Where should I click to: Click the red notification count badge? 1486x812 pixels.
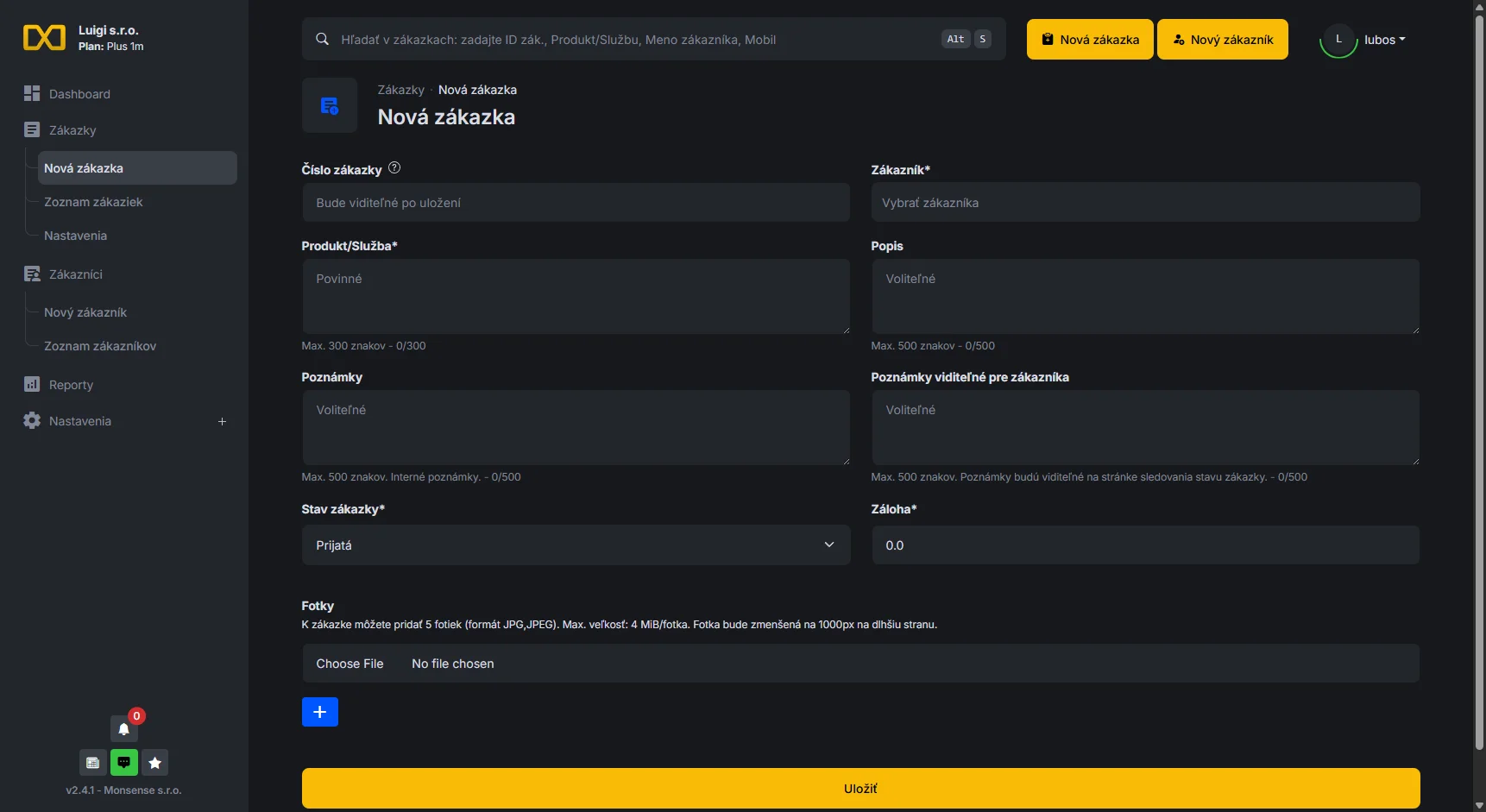136,716
